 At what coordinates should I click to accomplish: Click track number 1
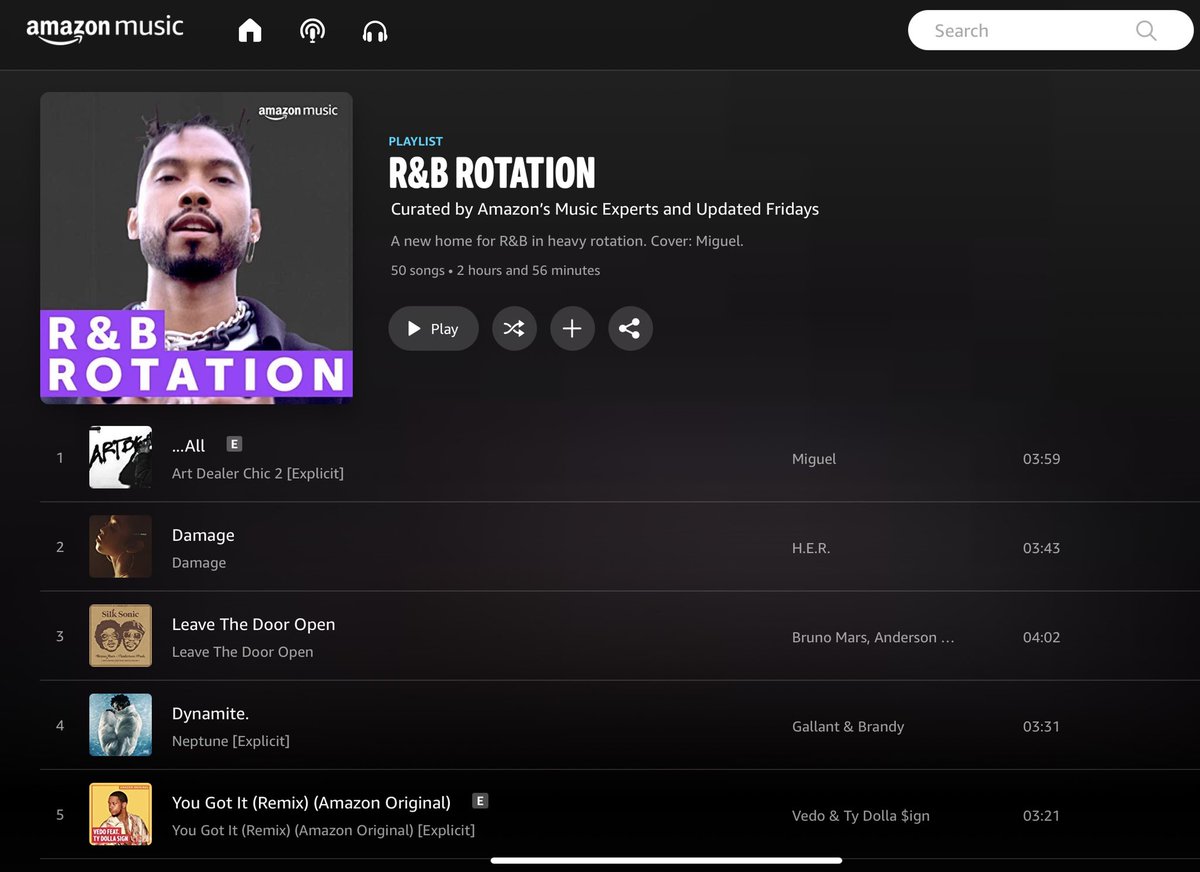60,458
